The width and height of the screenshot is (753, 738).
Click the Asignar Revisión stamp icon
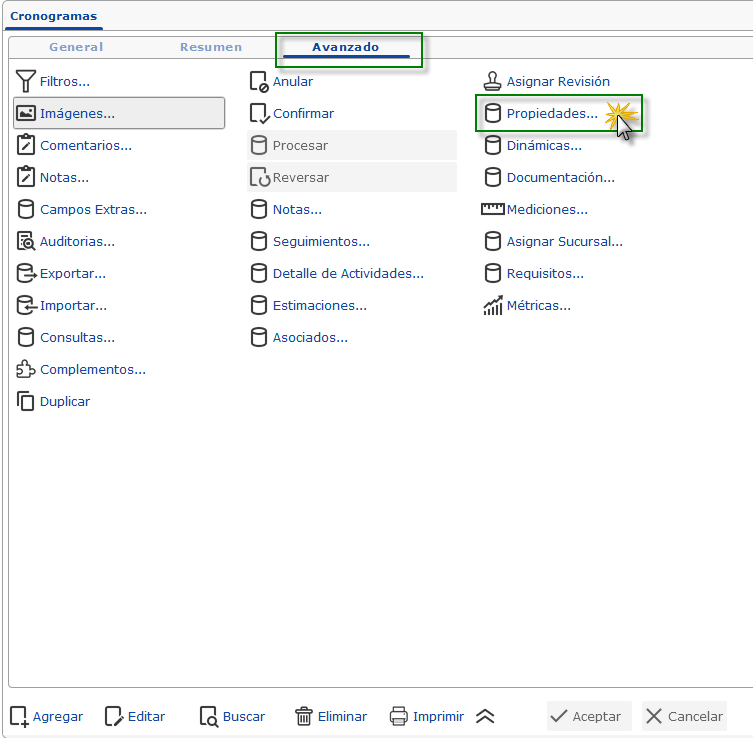[x=492, y=81]
